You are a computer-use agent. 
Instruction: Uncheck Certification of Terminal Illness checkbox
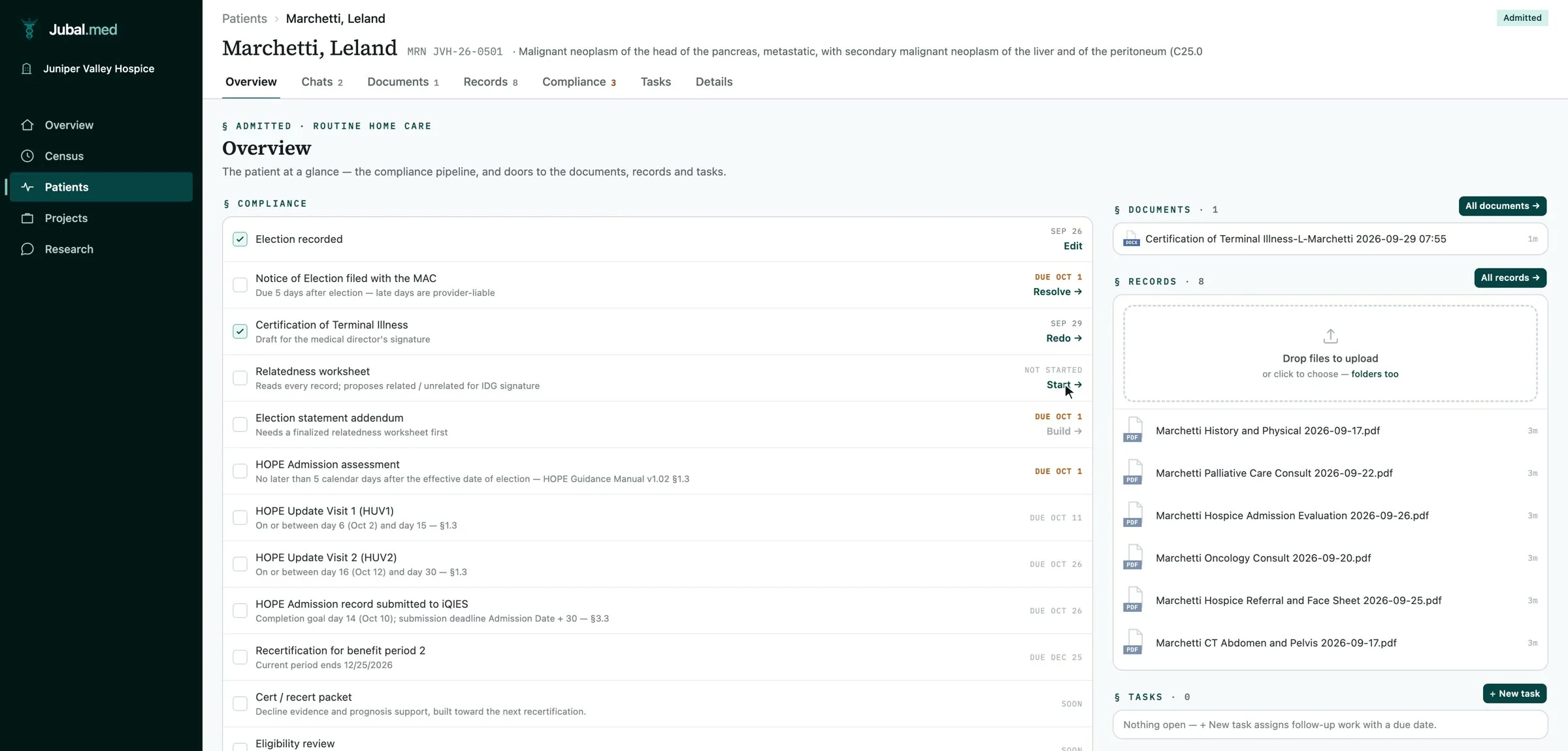point(240,331)
